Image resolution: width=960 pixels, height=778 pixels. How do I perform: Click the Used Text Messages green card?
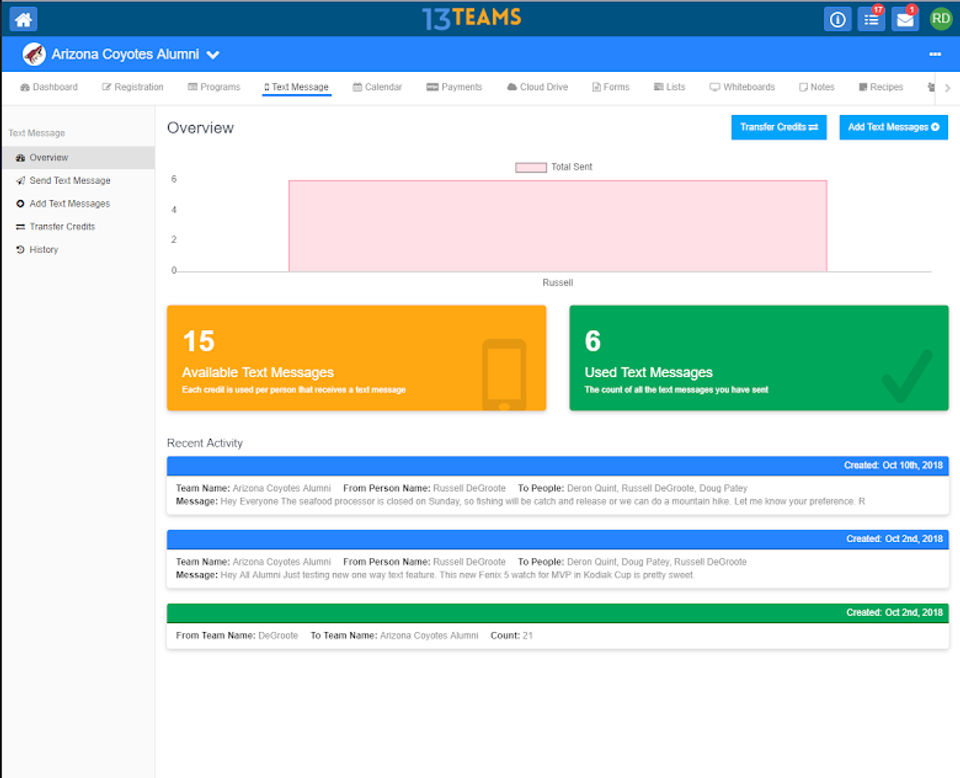coord(759,358)
